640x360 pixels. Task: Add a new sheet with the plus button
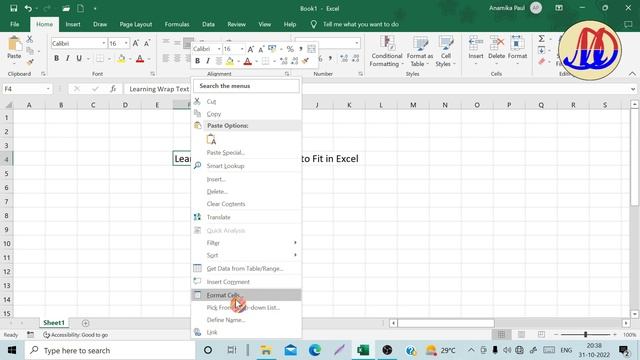(85, 323)
